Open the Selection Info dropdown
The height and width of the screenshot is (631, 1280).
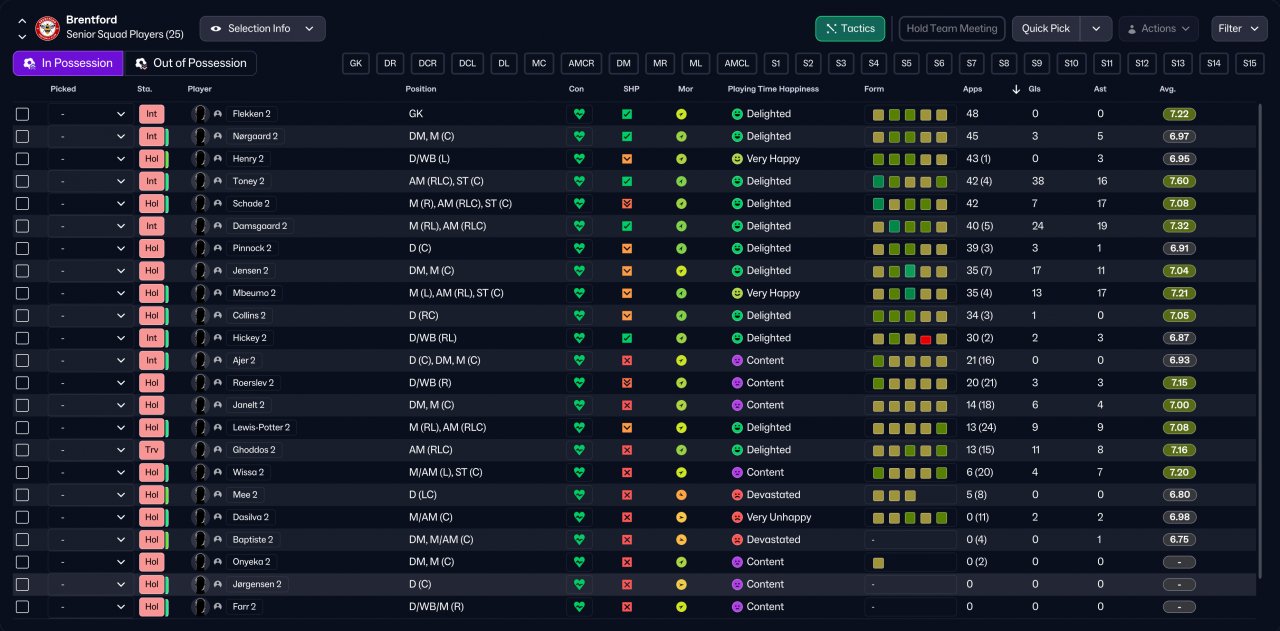[262, 29]
